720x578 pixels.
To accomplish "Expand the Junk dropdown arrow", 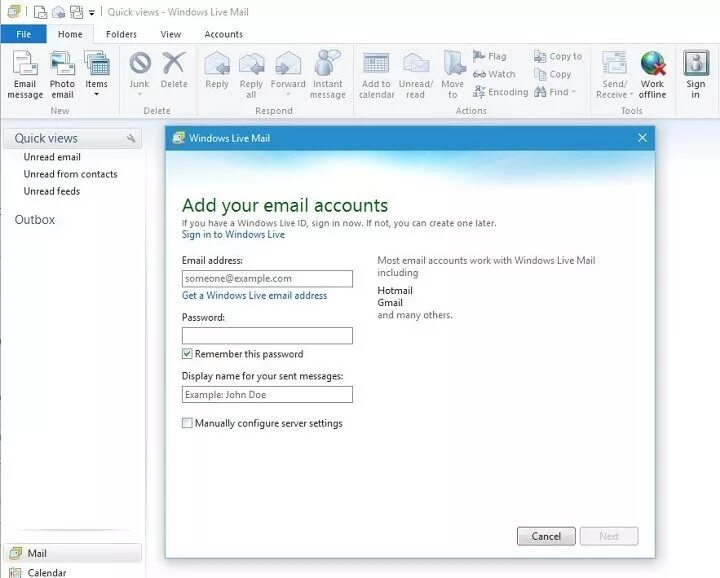I will (x=140, y=95).
